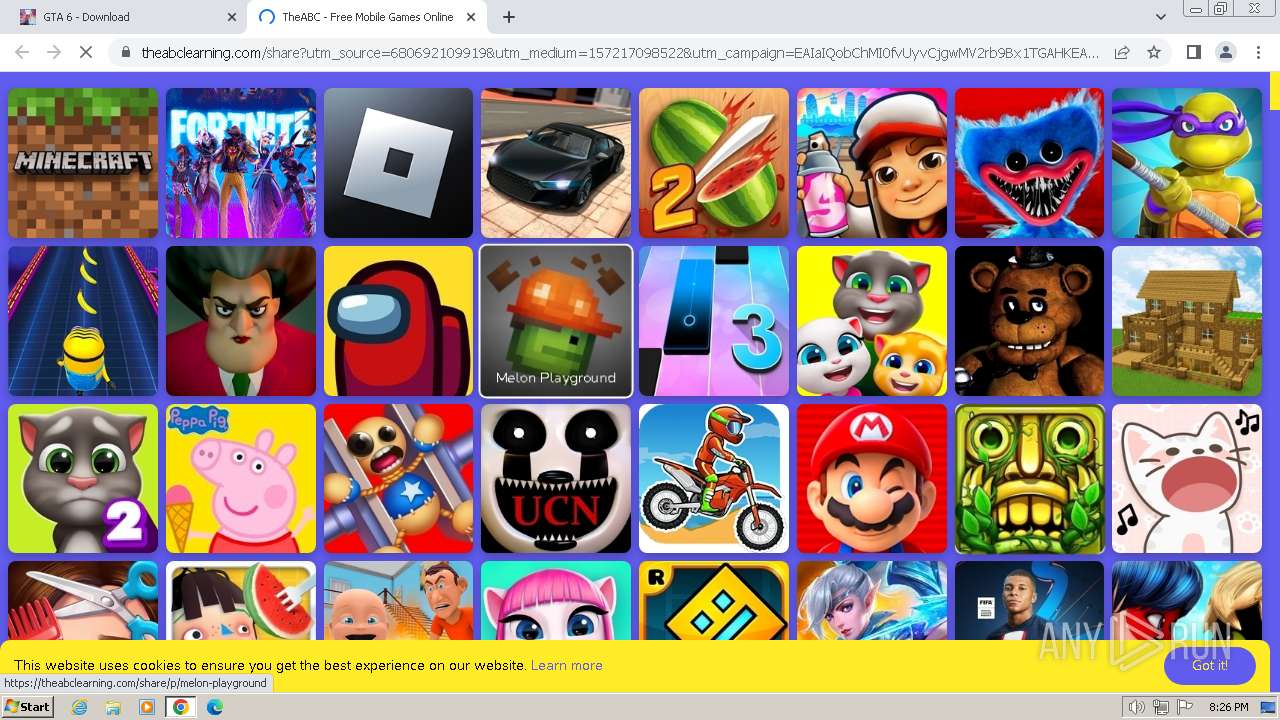
Task: Open the Piano Tiles 3 tile
Action: [714, 321]
